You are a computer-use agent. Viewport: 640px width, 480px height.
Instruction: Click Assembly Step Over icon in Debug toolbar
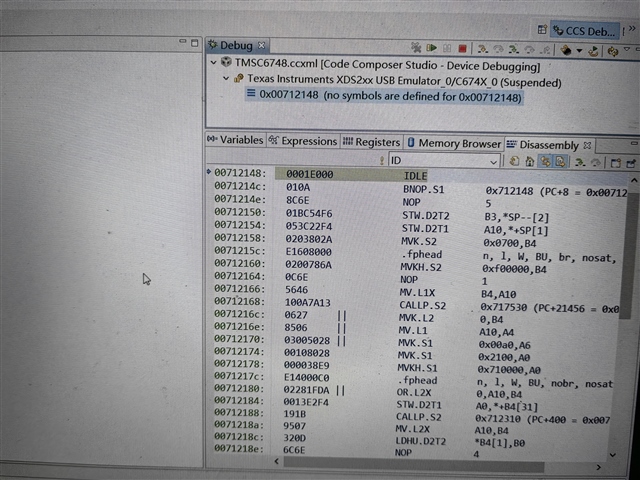[529, 49]
